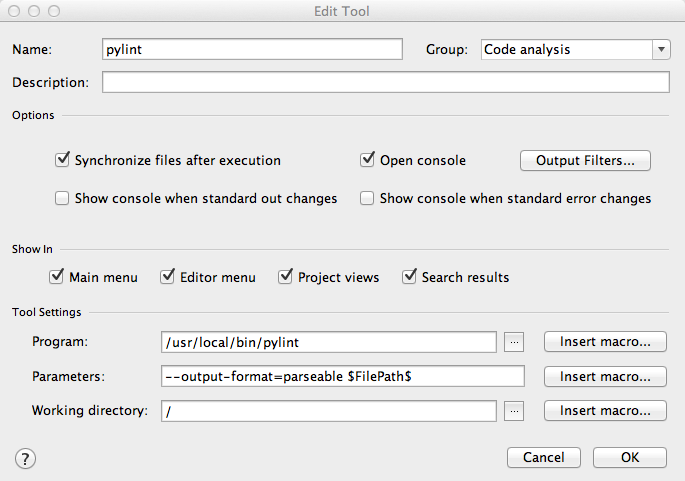Image resolution: width=685 pixels, height=481 pixels.
Task: Focus the Name field containing pylint
Action: pyautogui.click(x=252, y=49)
